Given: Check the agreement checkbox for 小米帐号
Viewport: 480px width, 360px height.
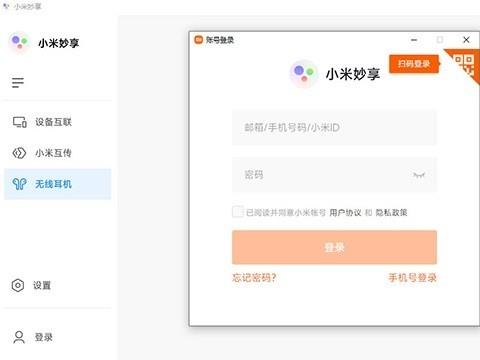Looking at the screenshot, I should 238,212.
